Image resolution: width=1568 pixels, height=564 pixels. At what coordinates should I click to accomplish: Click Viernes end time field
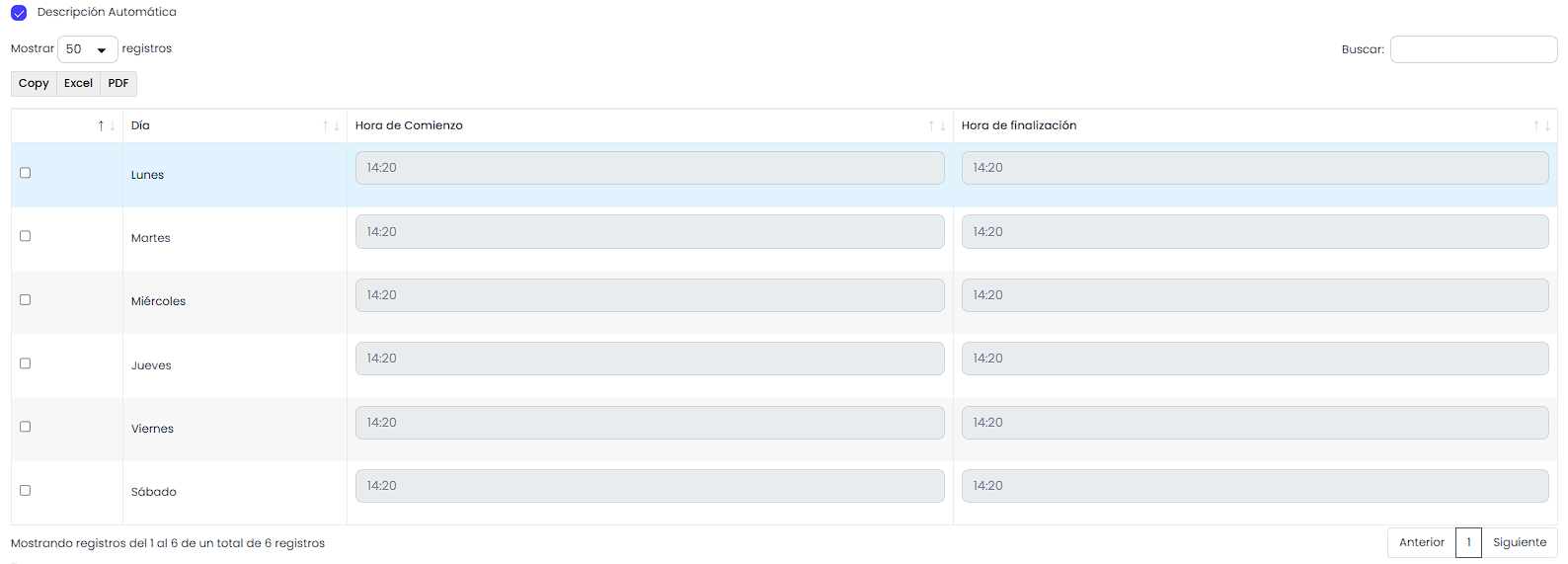[x=1255, y=423]
